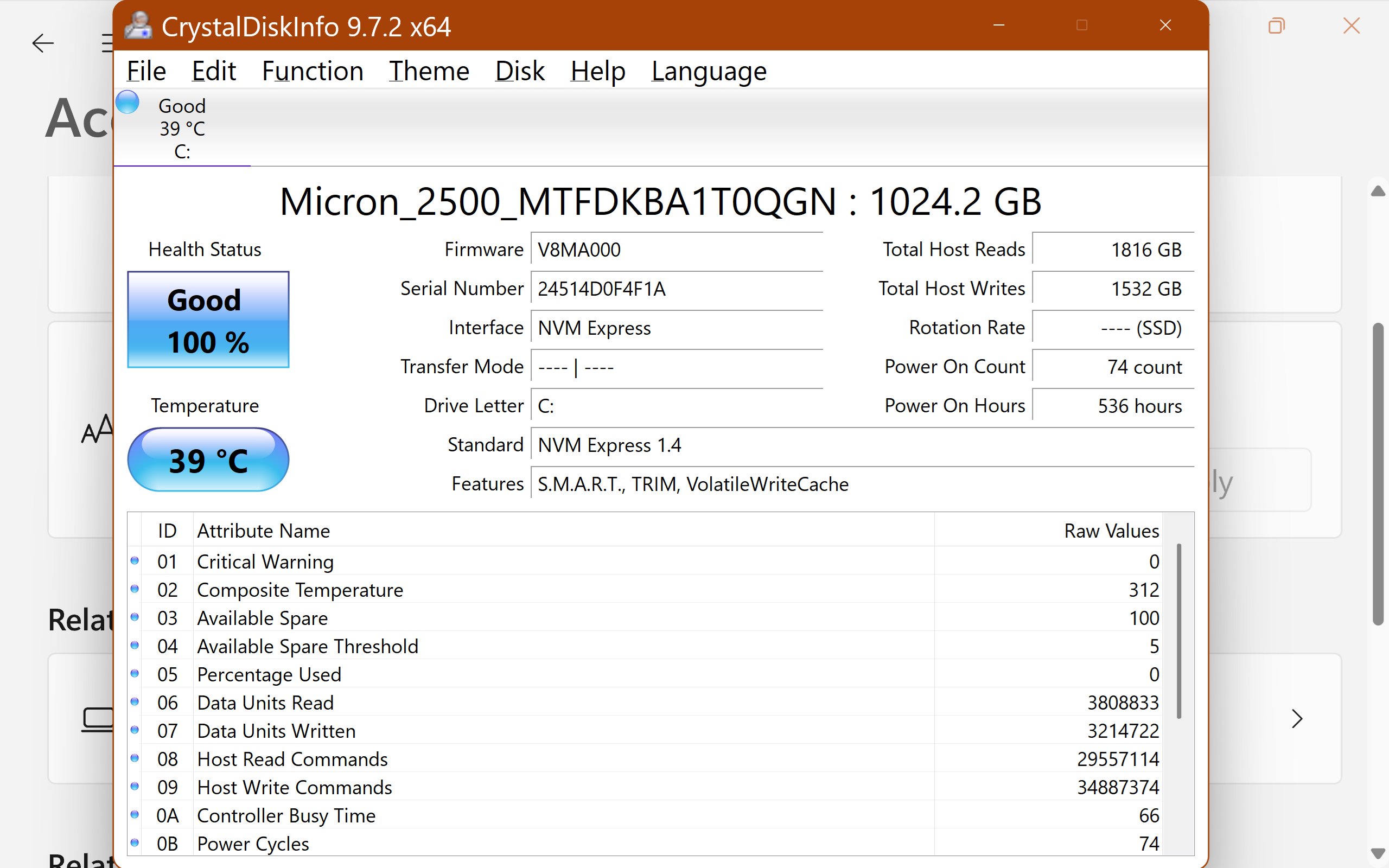Open the Disk menu
The width and height of the screenshot is (1389, 868).
point(519,71)
